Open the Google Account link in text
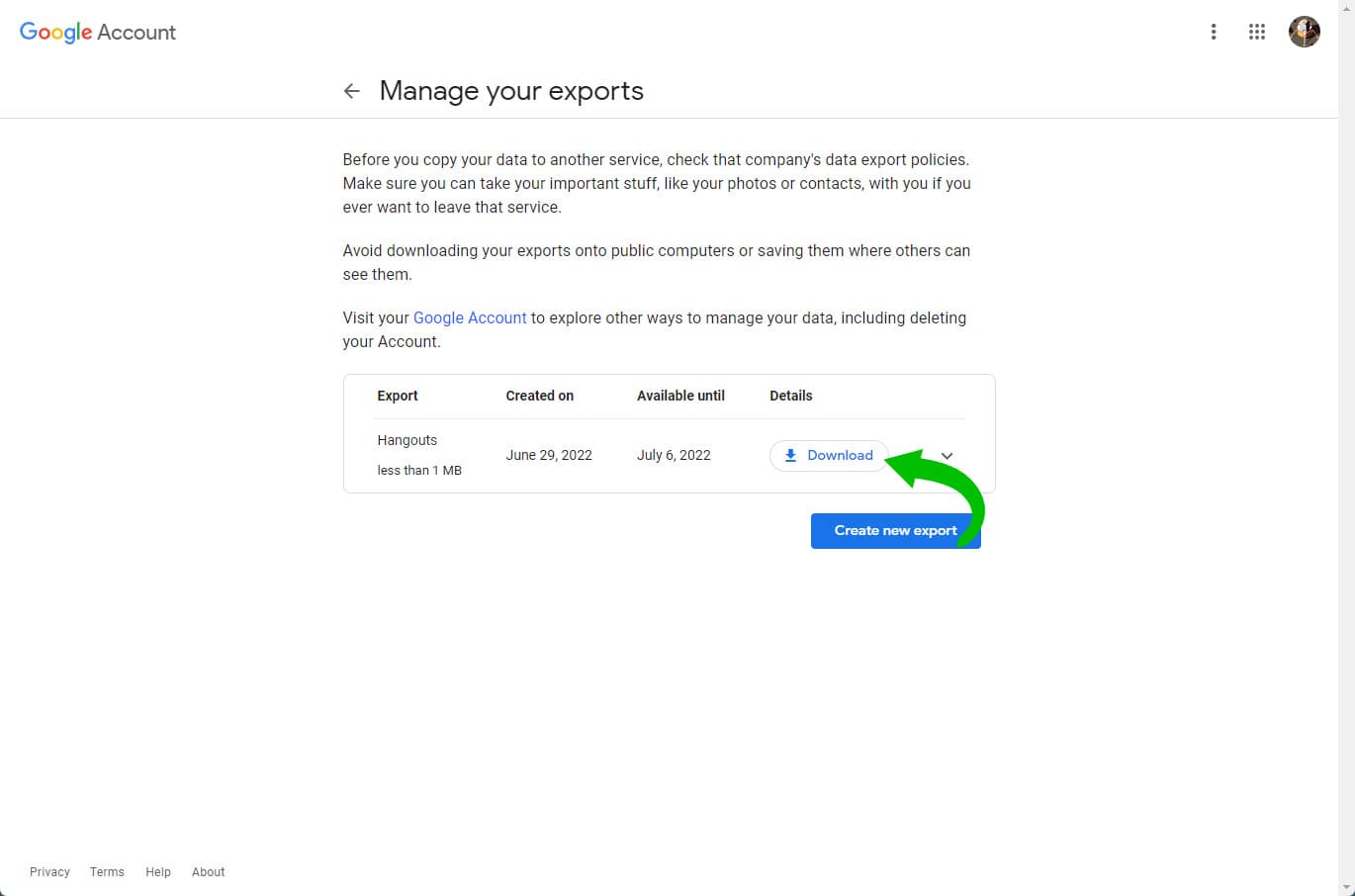This screenshot has width=1355, height=896. coord(470,317)
